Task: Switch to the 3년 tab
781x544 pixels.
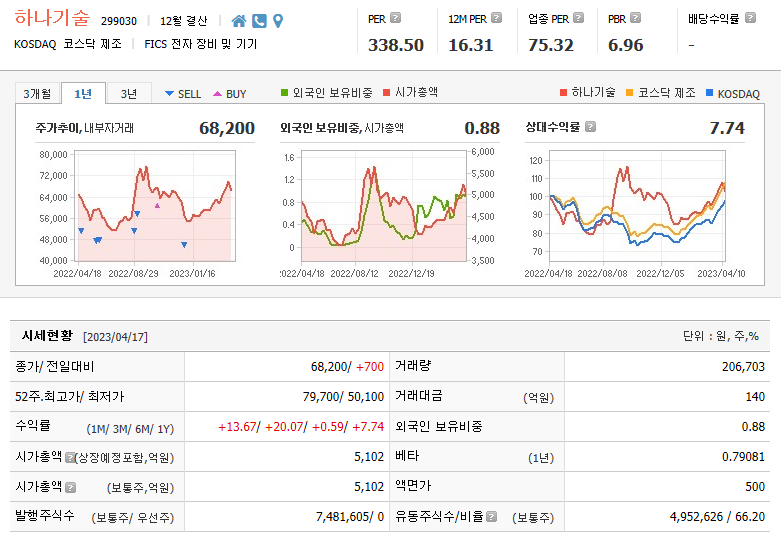Action: click(129, 94)
